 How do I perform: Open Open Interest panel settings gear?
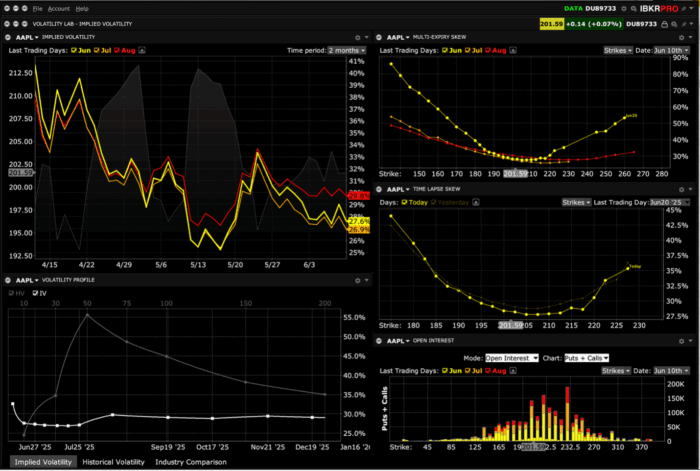[681, 341]
